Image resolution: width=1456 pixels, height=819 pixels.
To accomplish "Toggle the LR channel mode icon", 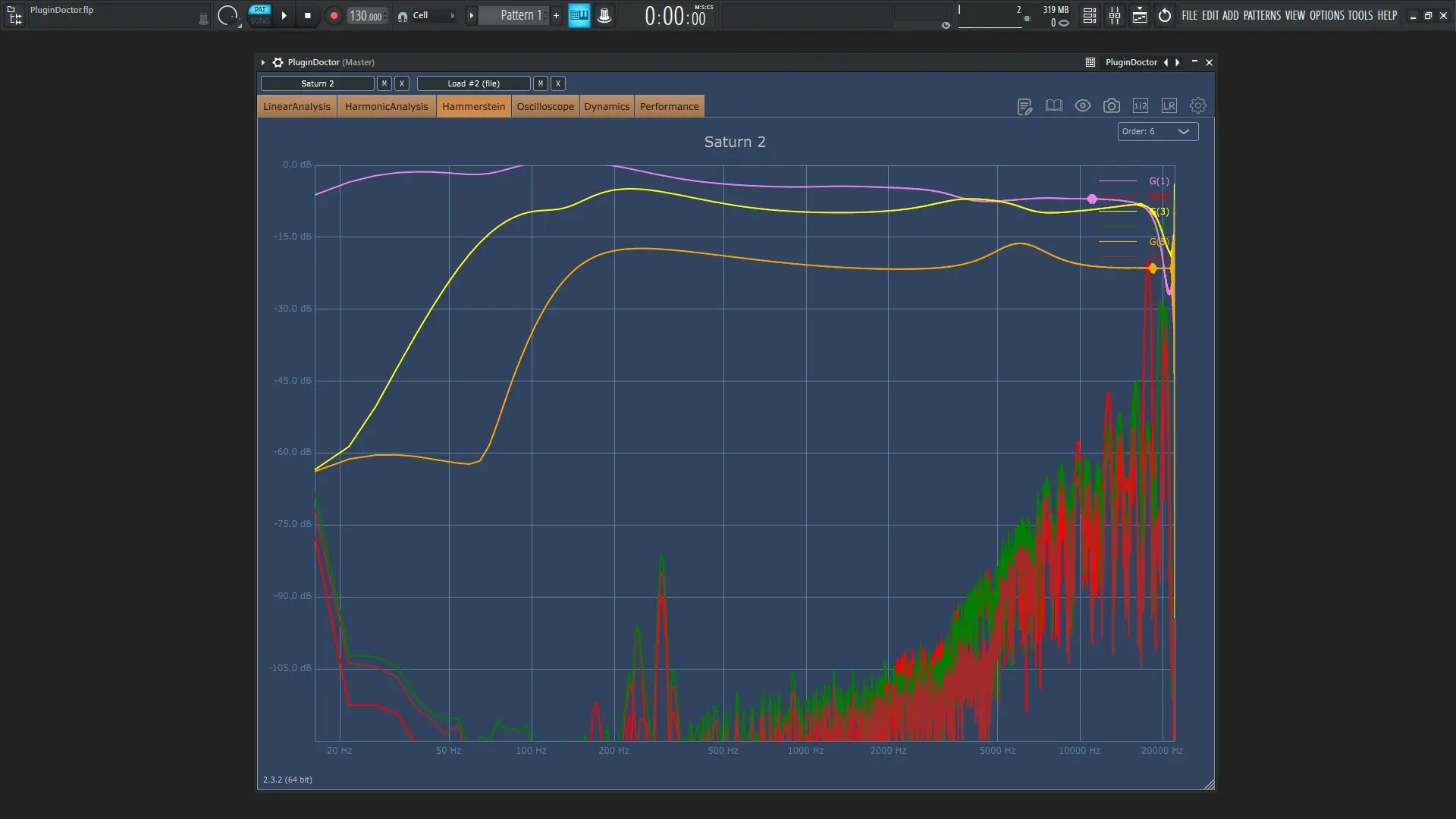I will coord(1169,106).
